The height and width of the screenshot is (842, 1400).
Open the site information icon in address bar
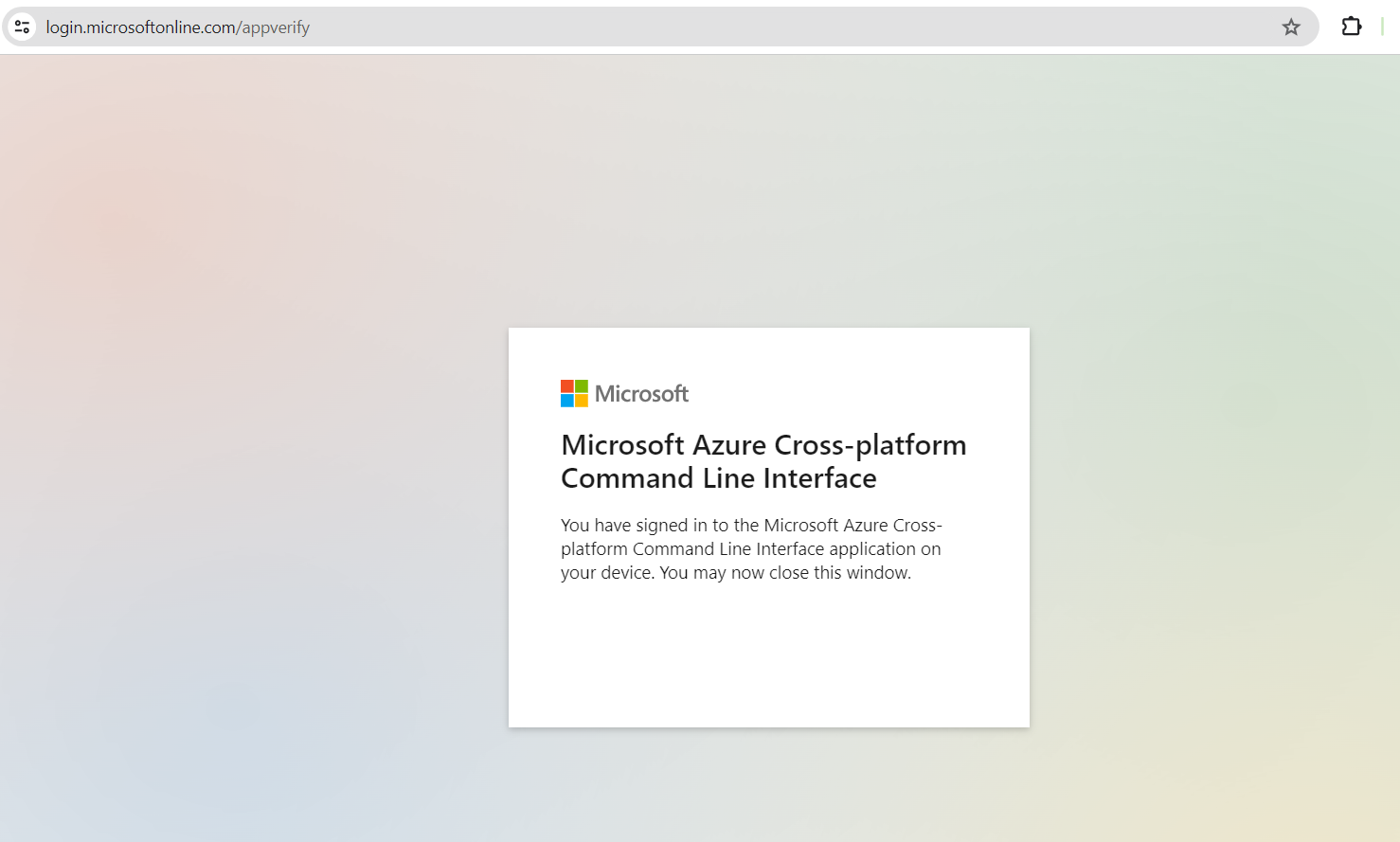click(x=23, y=27)
